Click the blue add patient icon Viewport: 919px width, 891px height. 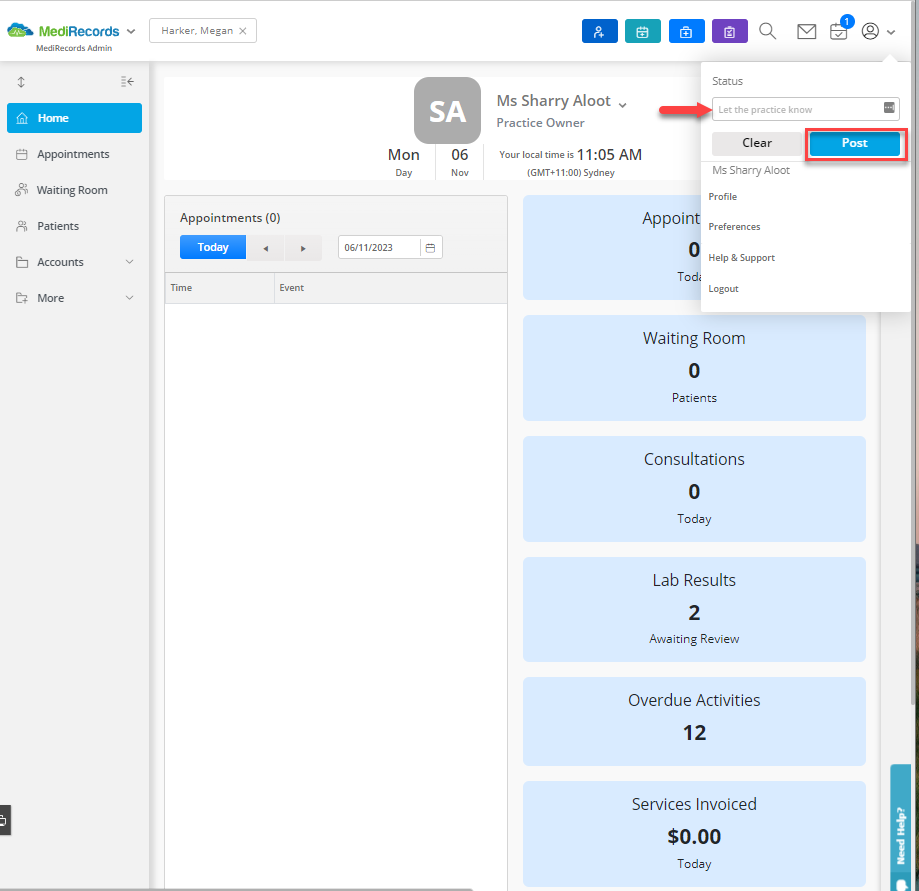tap(599, 32)
